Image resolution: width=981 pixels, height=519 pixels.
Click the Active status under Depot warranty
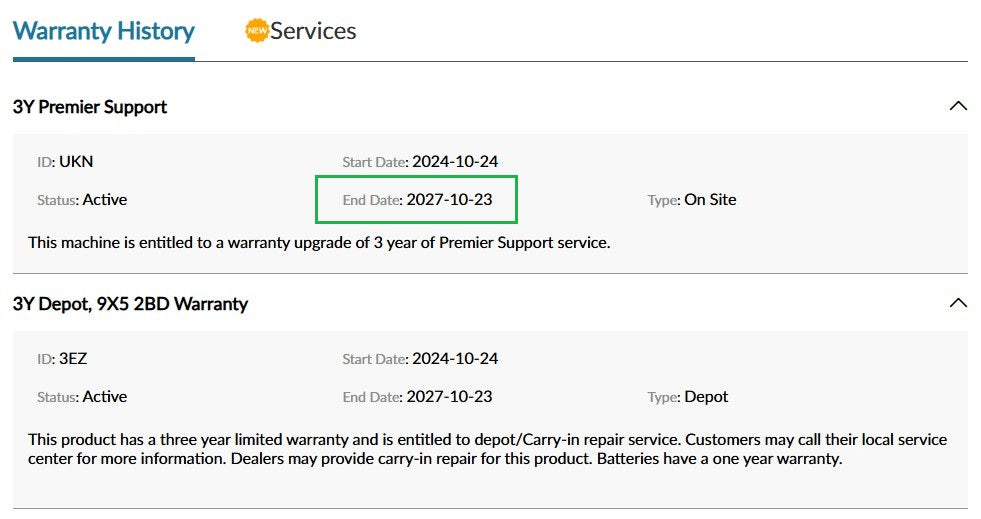104,397
